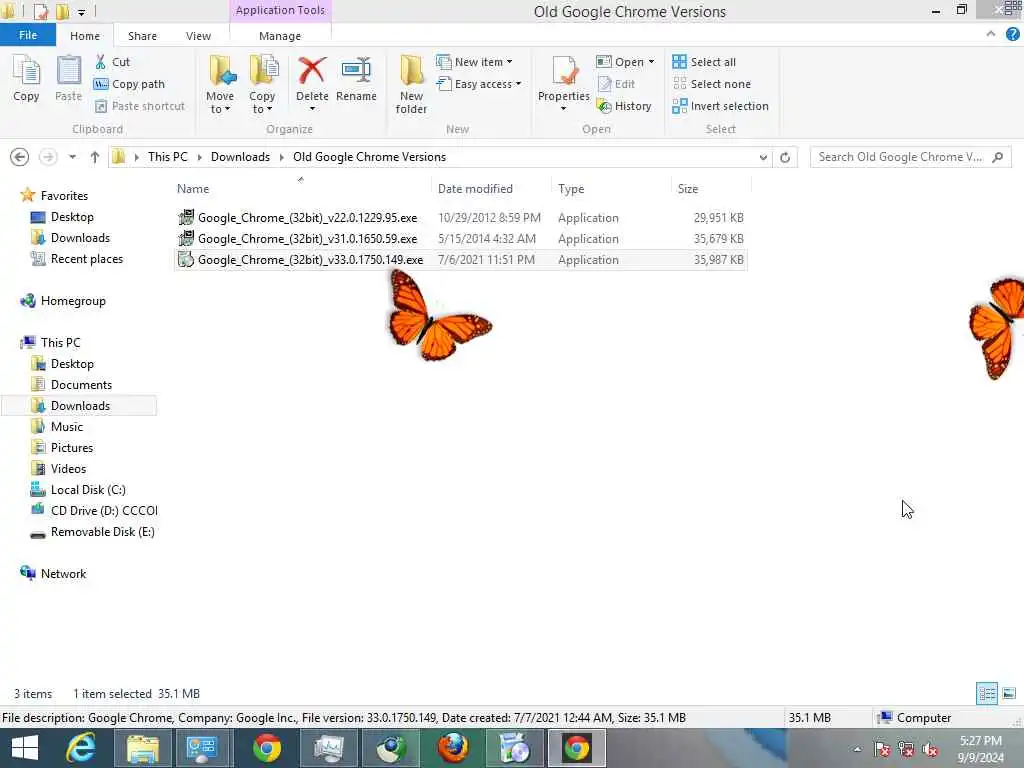Viewport: 1024px width, 768px height.
Task: Click Downloads in the address breadcrumb
Action: click(240, 157)
